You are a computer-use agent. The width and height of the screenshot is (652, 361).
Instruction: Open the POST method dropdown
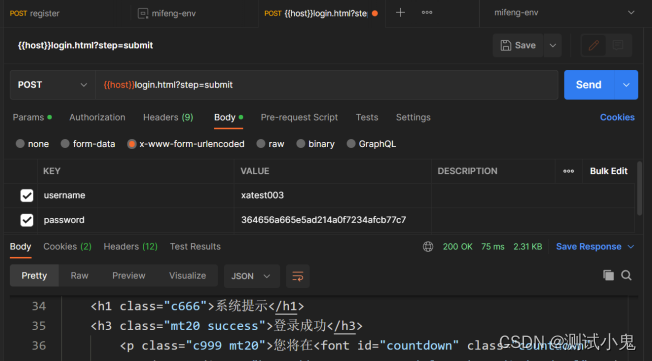point(53,85)
